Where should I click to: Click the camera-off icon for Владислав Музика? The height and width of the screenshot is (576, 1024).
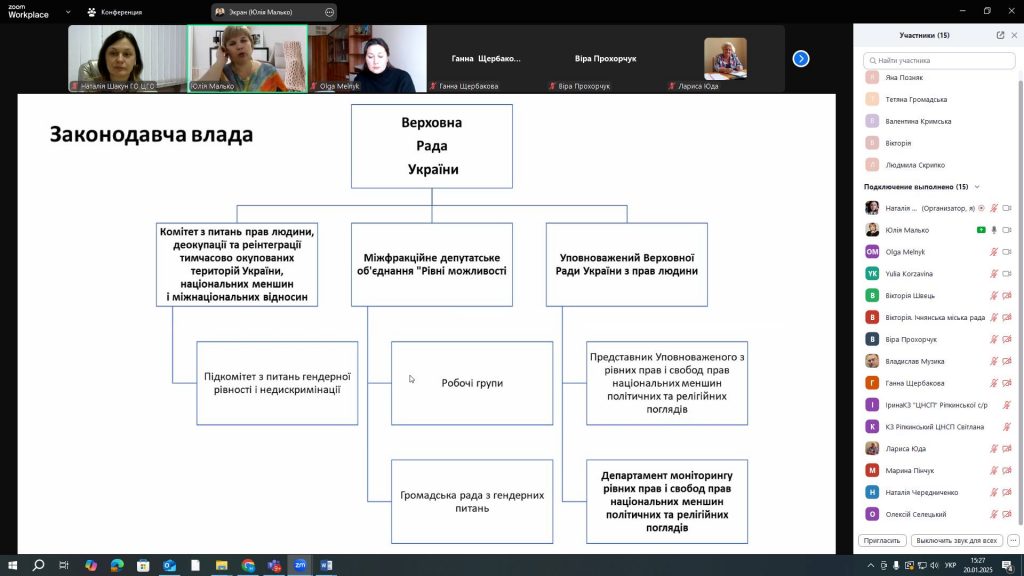point(1007,361)
